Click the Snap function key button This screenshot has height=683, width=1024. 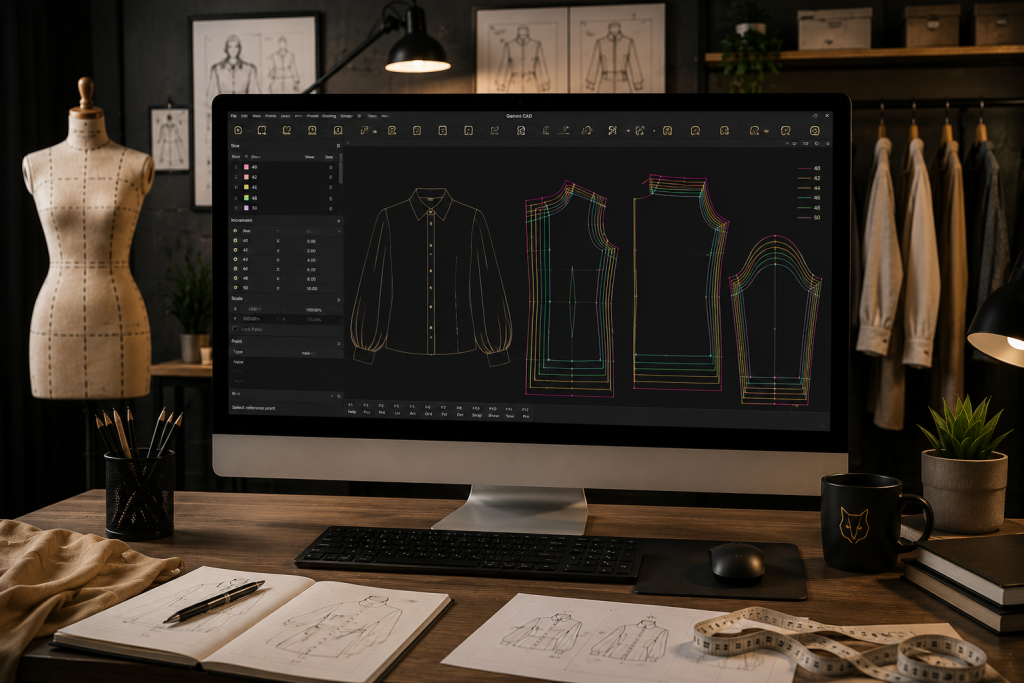pyautogui.click(x=476, y=412)
